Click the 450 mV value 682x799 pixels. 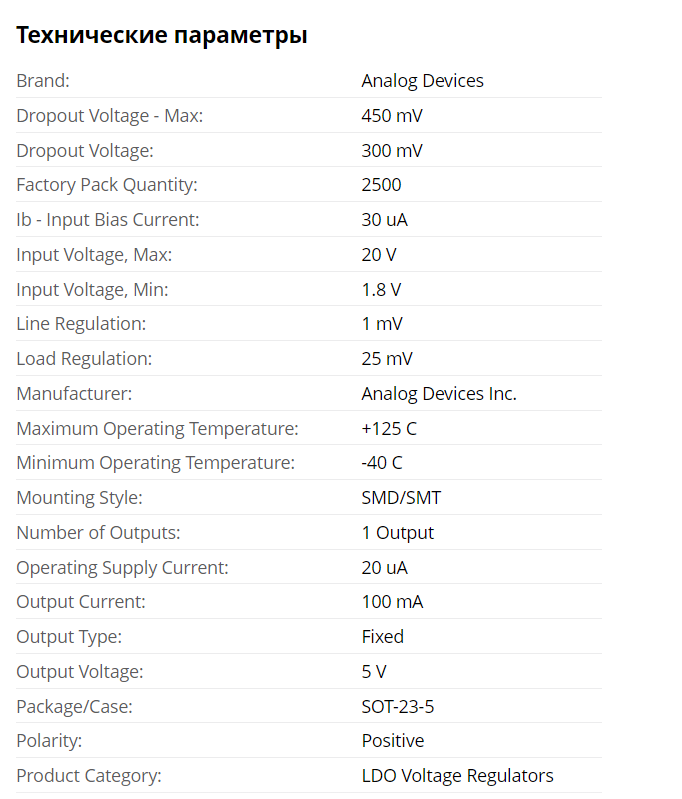click(x=391, y=116)
